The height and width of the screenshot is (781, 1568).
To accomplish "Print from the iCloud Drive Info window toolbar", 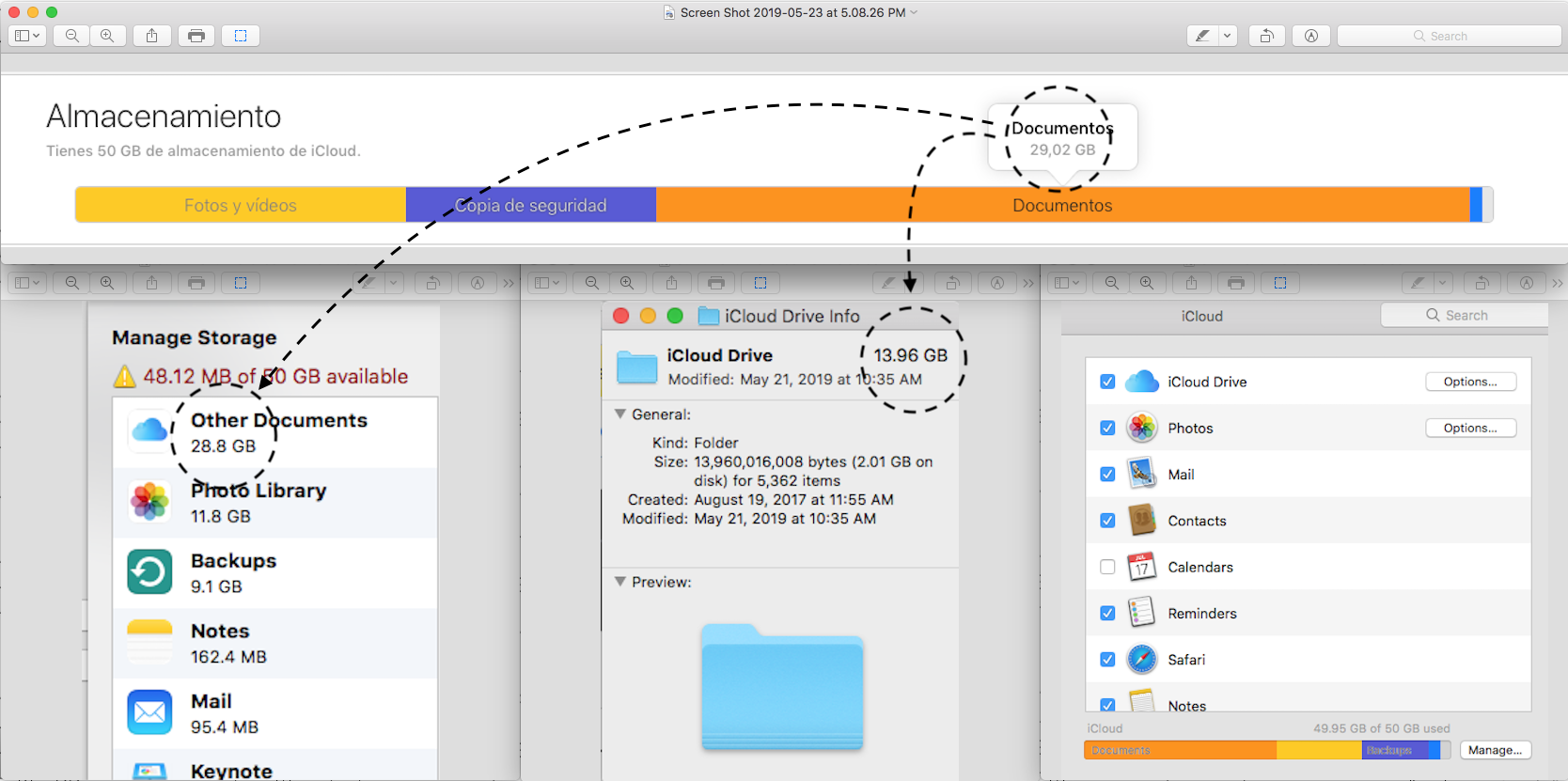I will coord(716,283).
